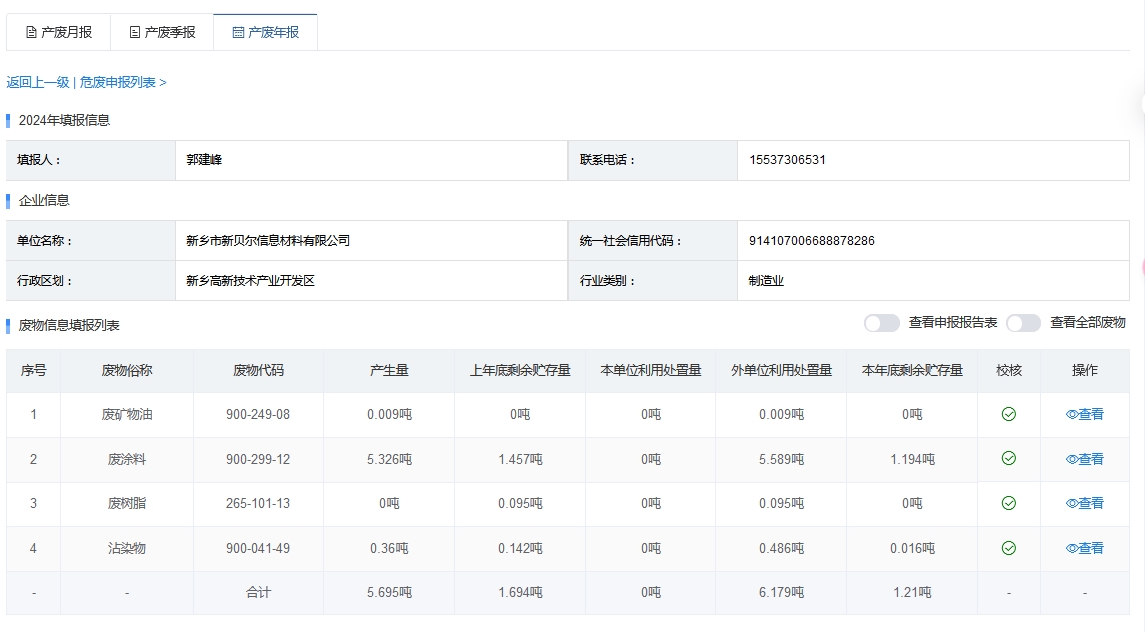
Task: Open 查看 for 废树脂 row
Action: click(1084, 503)
